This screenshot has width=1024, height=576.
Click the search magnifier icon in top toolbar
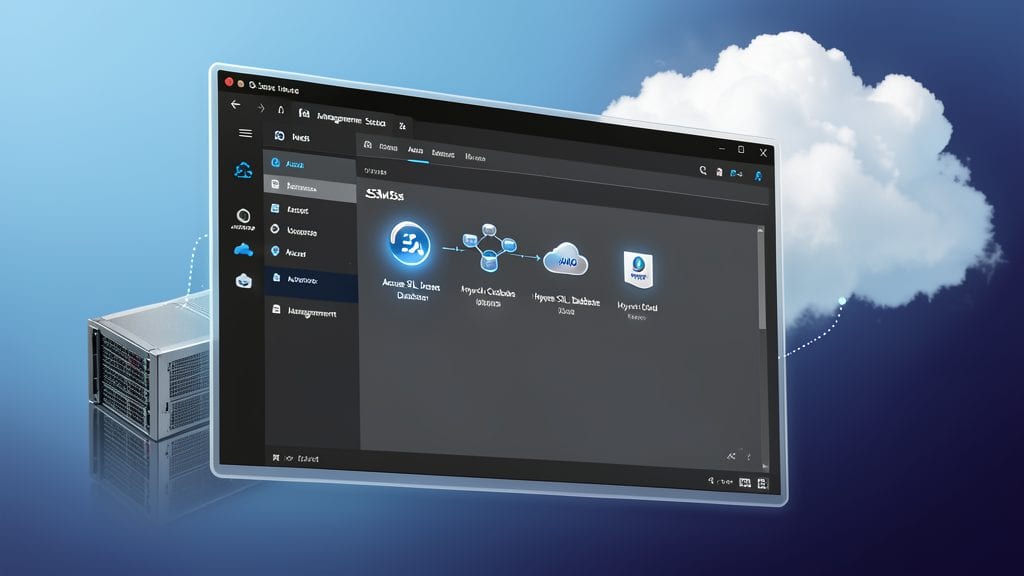703,170
